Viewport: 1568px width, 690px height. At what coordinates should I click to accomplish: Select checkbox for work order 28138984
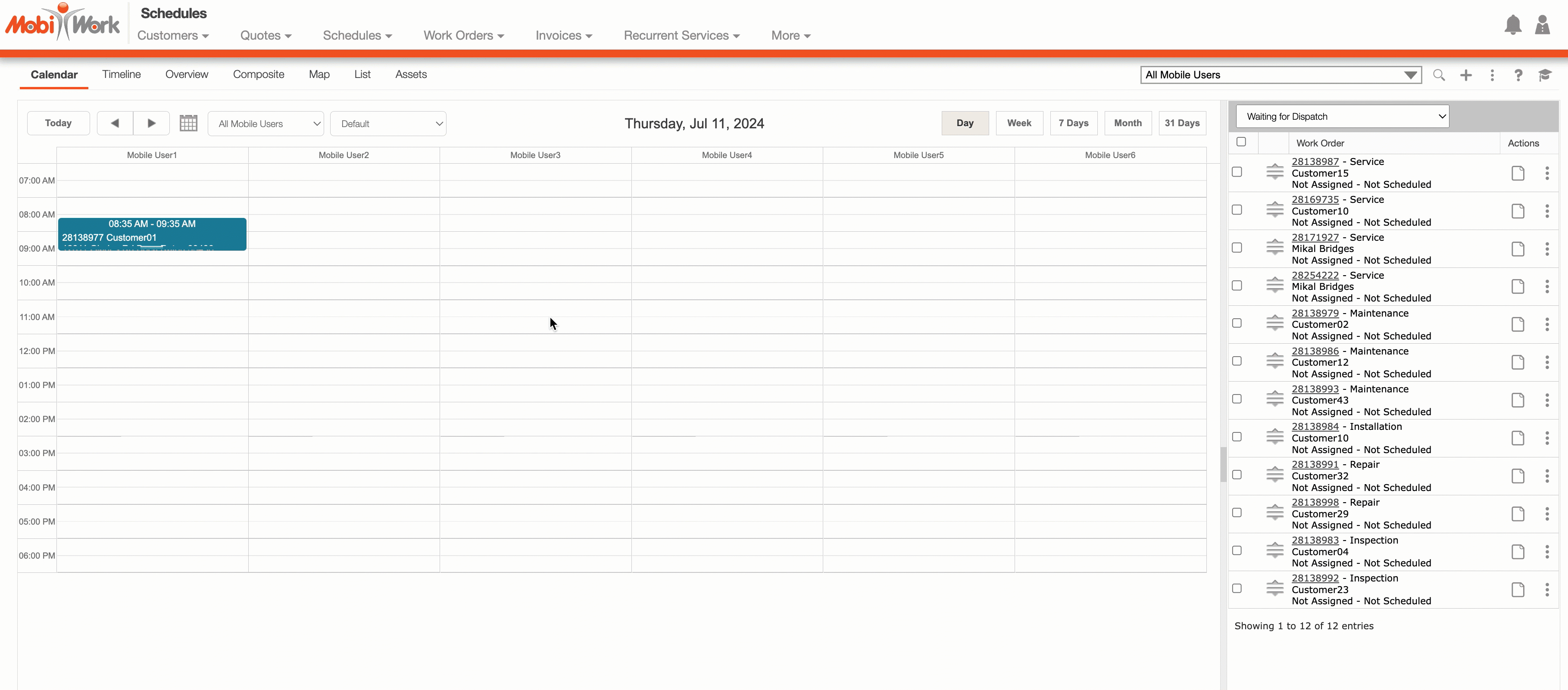coord(1236,437)
